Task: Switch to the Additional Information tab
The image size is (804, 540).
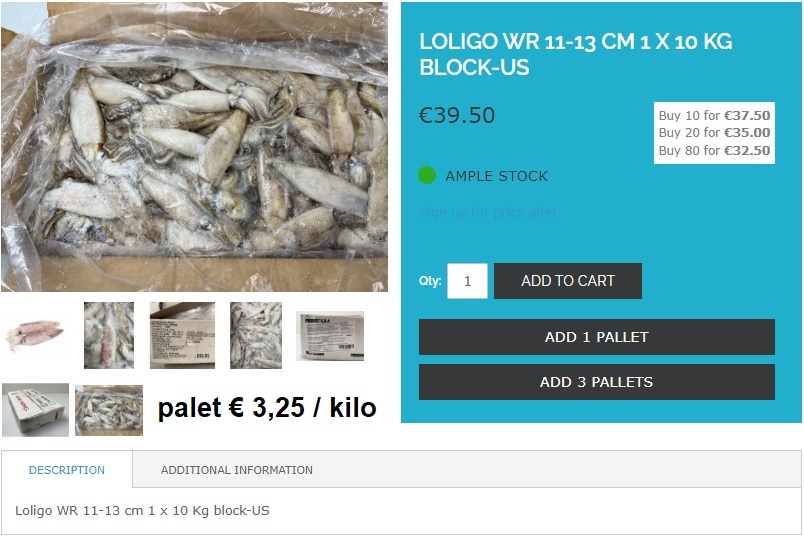Action: pyautogui.click(x=236, y=470)
